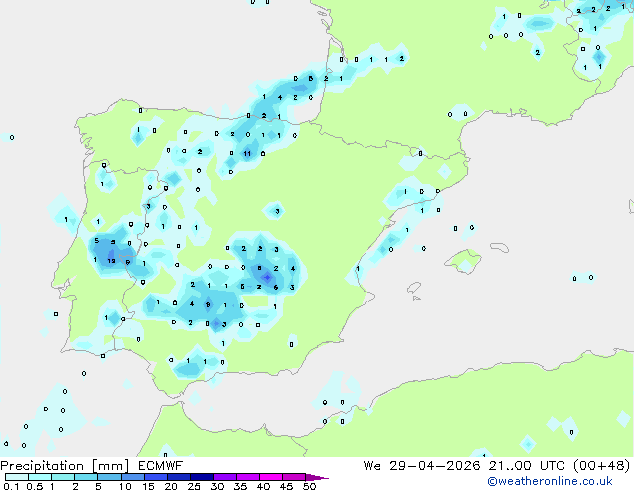
Task: Click the '45' legend scale label
Action: [x=286, y=486]
